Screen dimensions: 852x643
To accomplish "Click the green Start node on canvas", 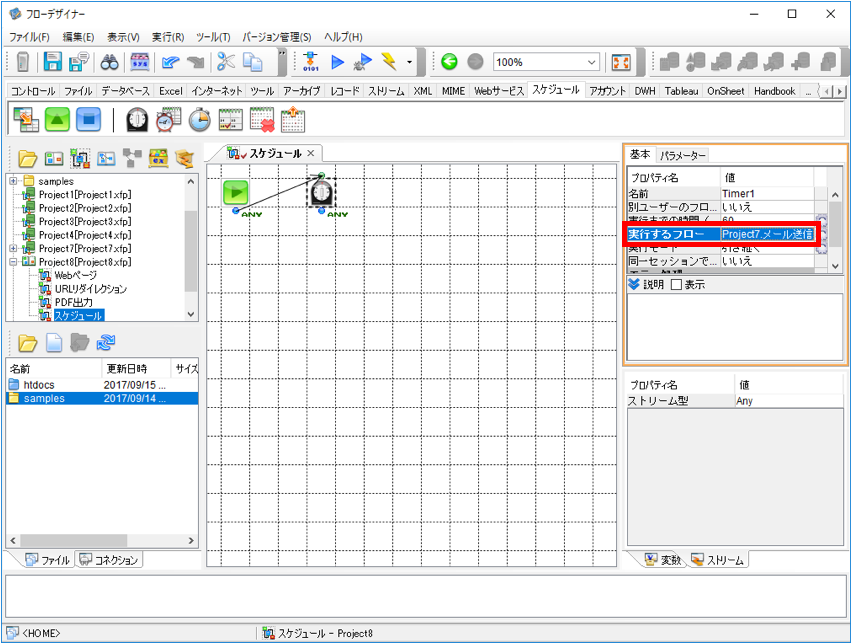I will pyautogui.click(x=236, y=192).
